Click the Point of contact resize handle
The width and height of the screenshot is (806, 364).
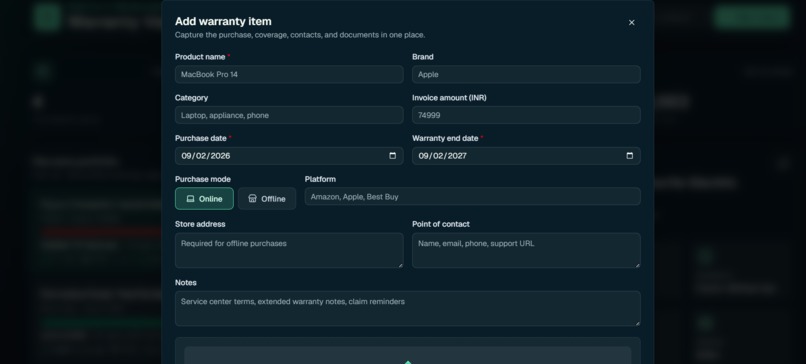tap(637, 265)
